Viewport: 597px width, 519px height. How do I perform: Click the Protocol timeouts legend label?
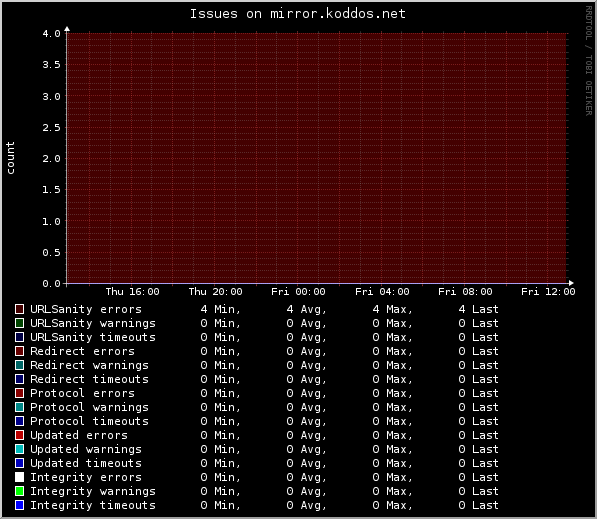89,421
